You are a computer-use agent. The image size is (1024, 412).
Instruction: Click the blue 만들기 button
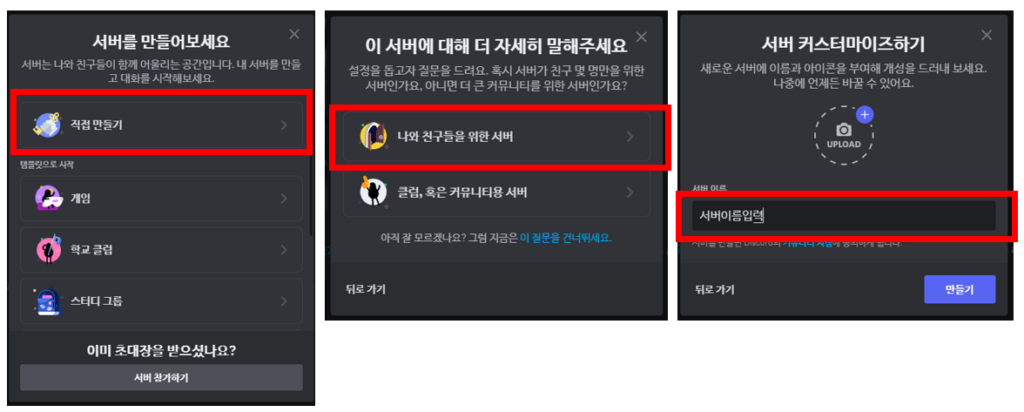click(x=959, y=289)
